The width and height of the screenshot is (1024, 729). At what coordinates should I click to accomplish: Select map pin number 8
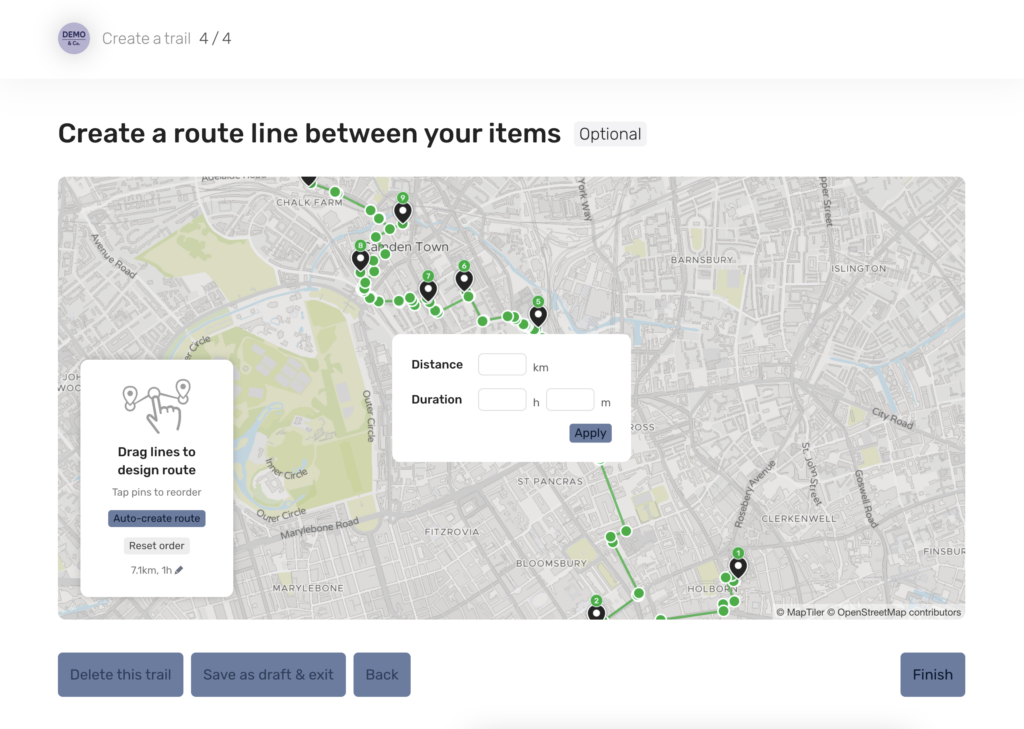tap(360, 259)
